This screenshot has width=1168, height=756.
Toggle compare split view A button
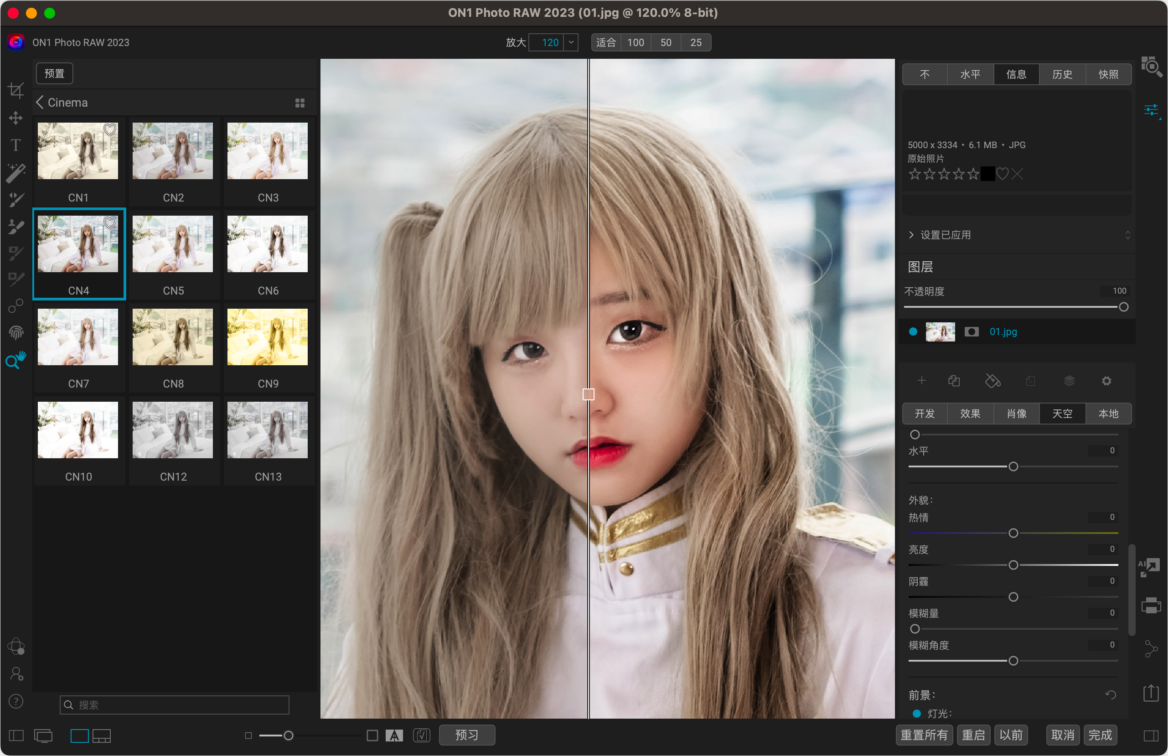tap(394, 736)
